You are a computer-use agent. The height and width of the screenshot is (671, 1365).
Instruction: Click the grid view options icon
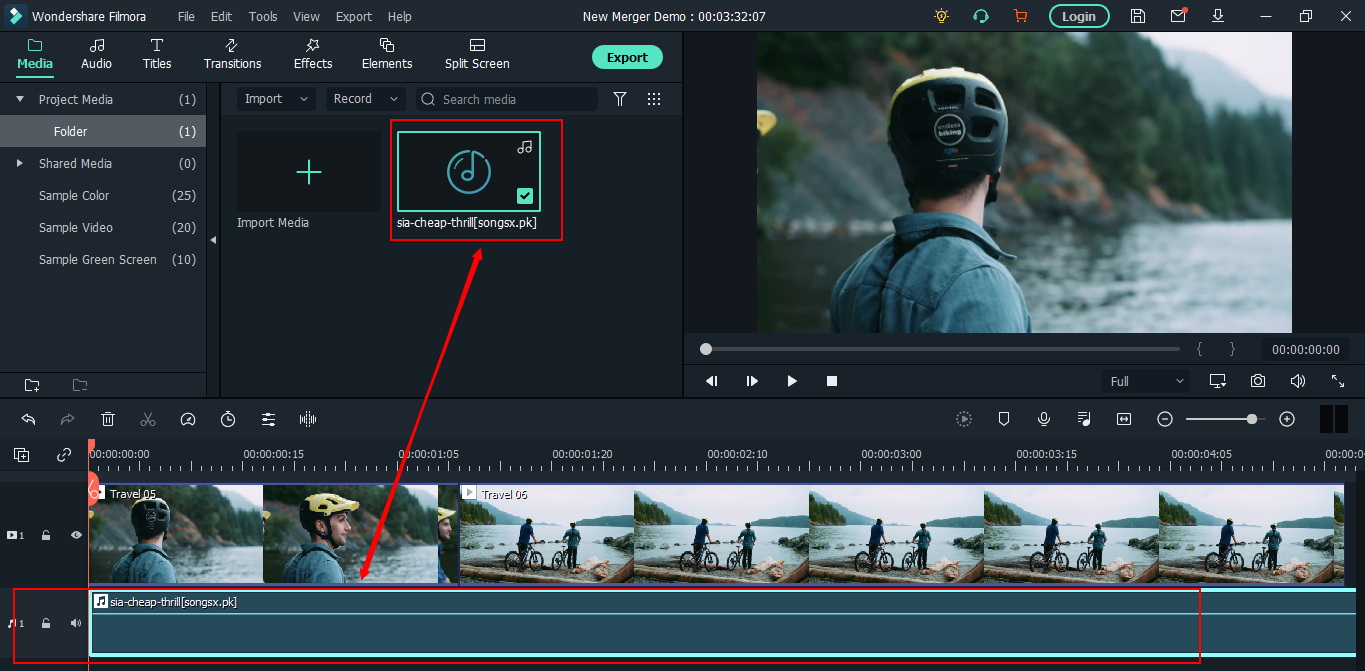point(654,99)
